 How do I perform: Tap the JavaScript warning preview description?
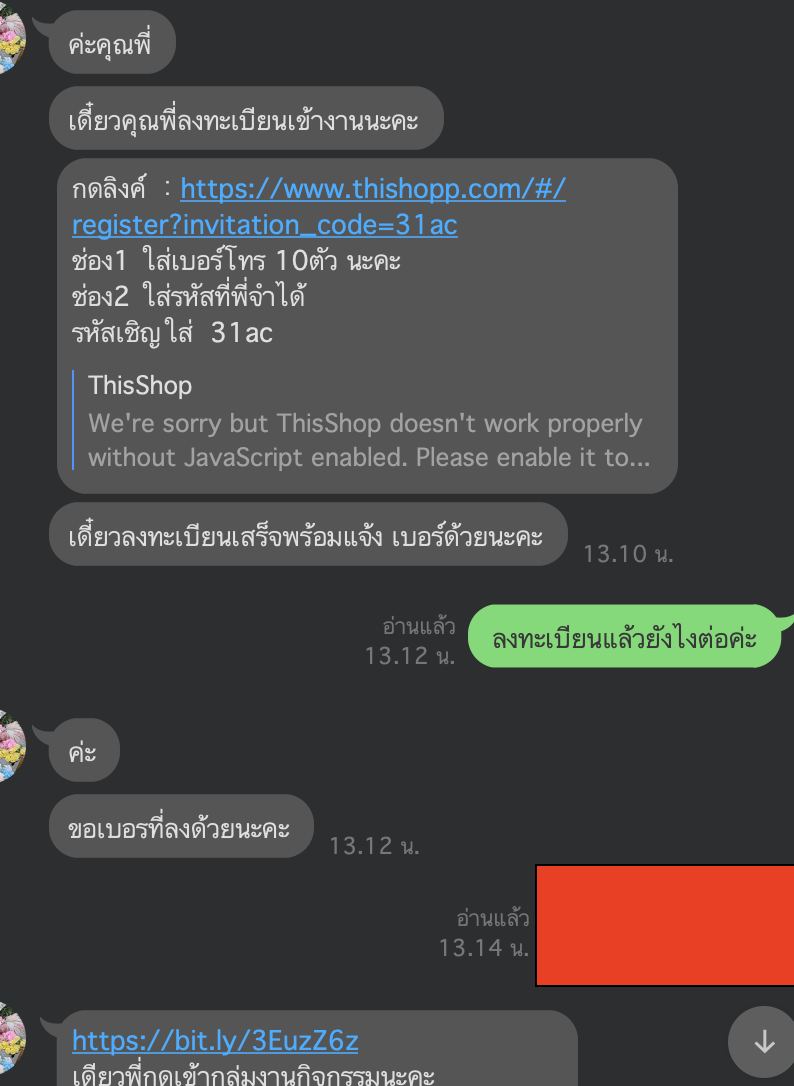369,440
